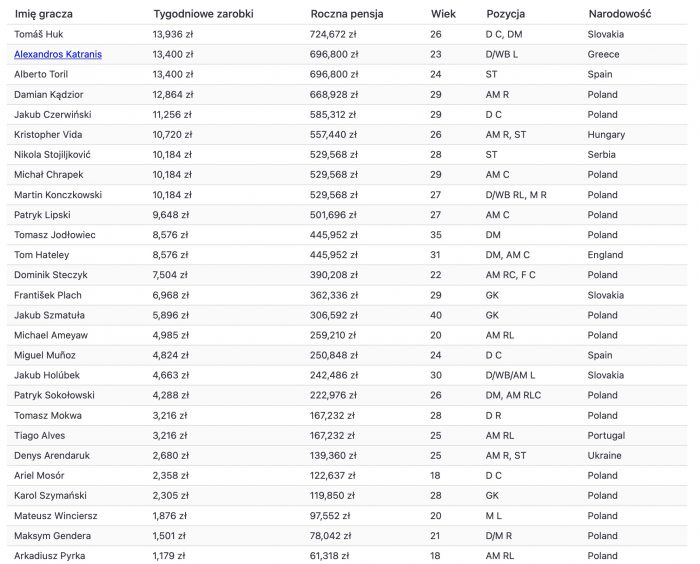Select England in the nationality column
This screenshot has width=700, height=564.
point(606,255)
